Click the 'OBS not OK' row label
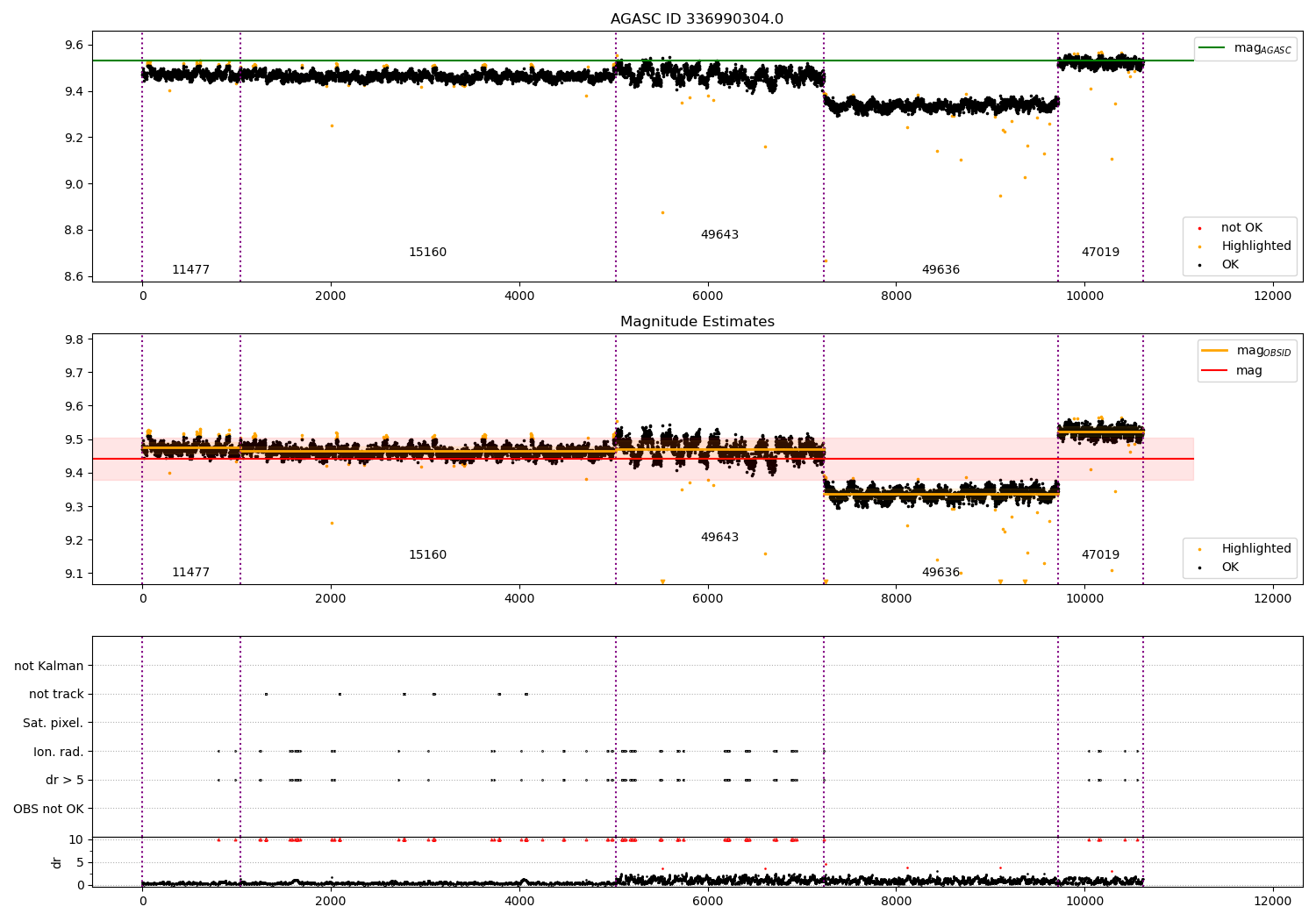1316x921 pixels. coord(49,809)
